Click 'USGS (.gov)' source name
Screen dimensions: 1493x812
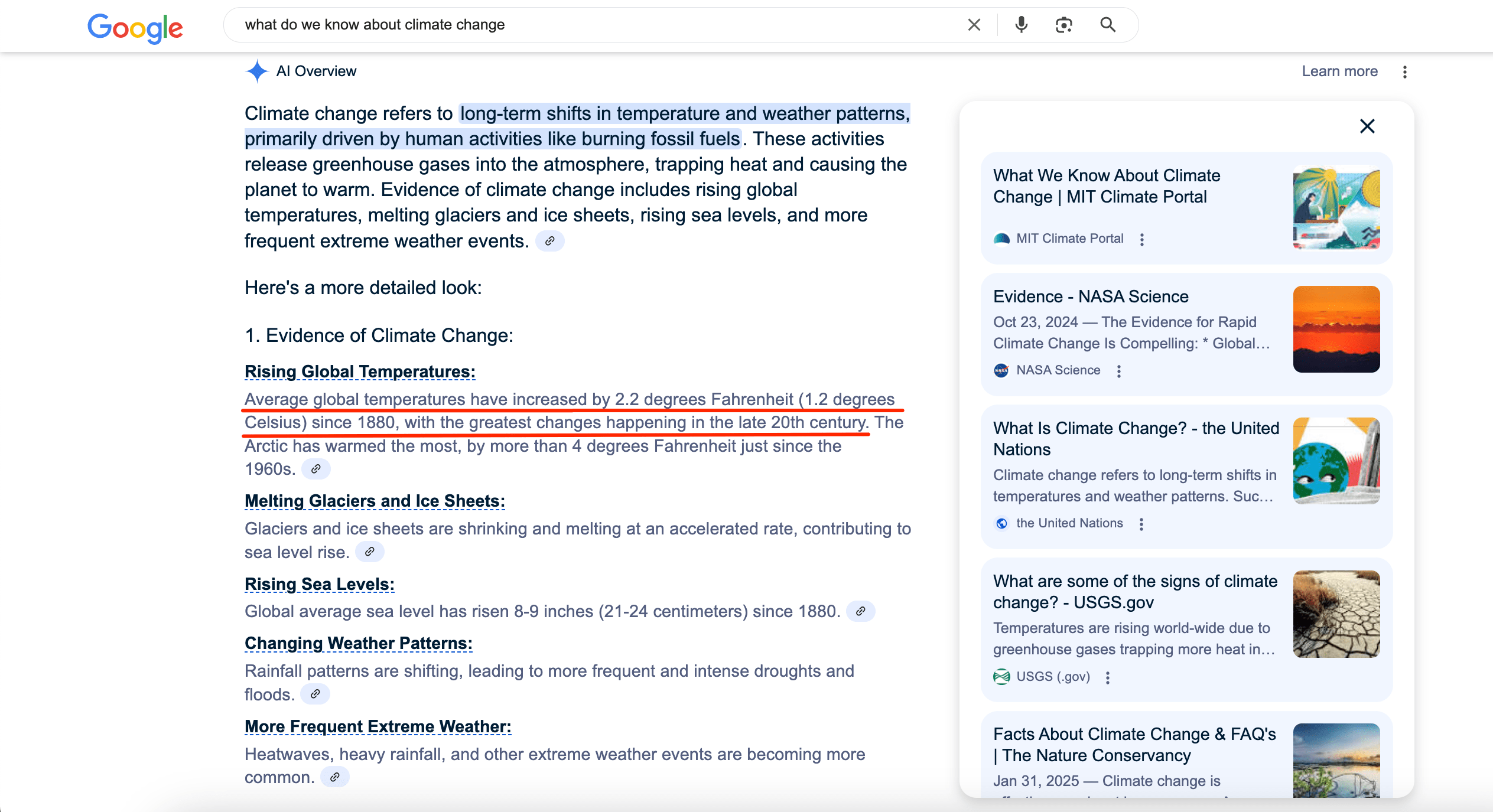[x=1053, y=677]
